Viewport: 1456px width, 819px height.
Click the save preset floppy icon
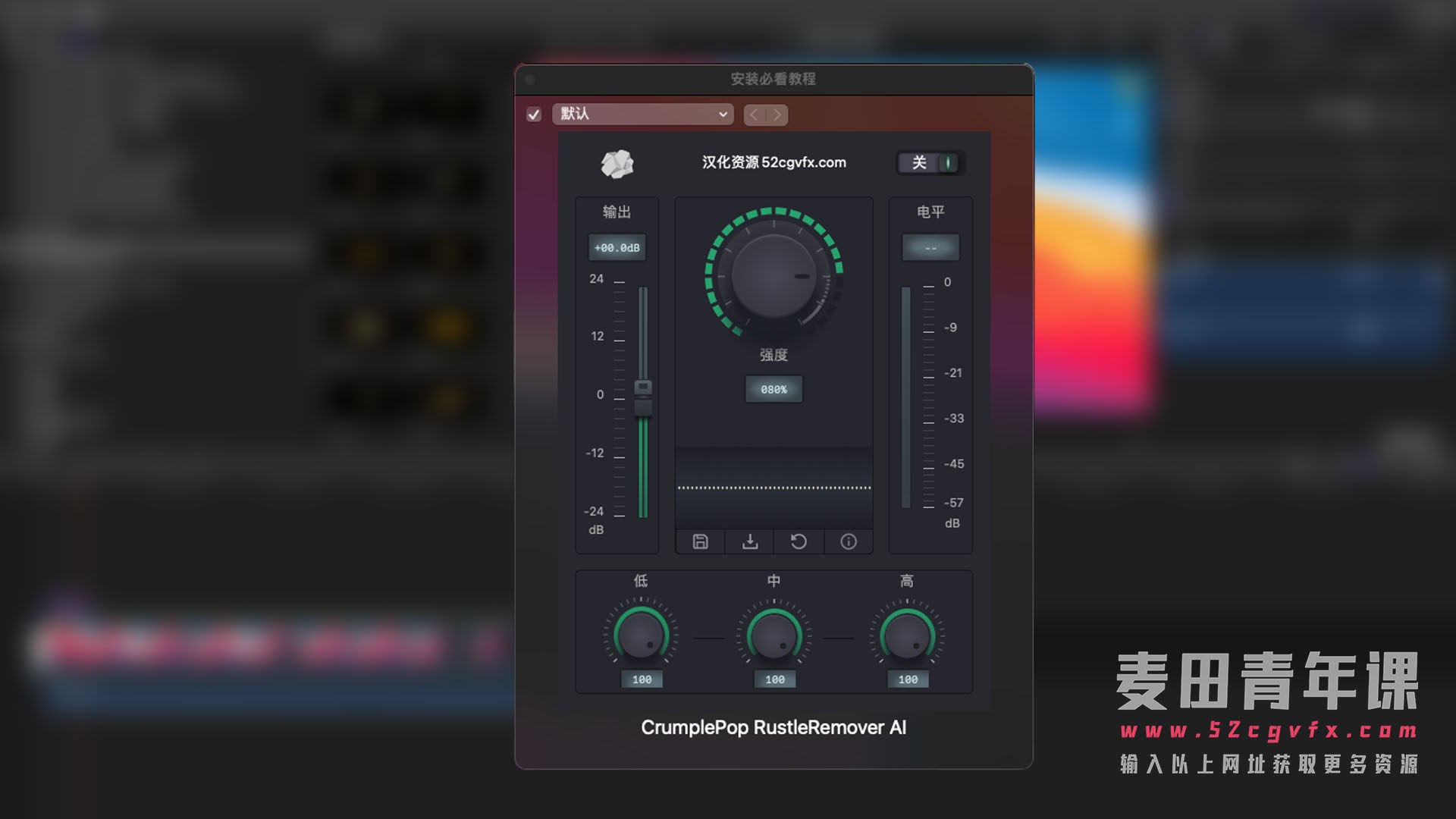700,541
